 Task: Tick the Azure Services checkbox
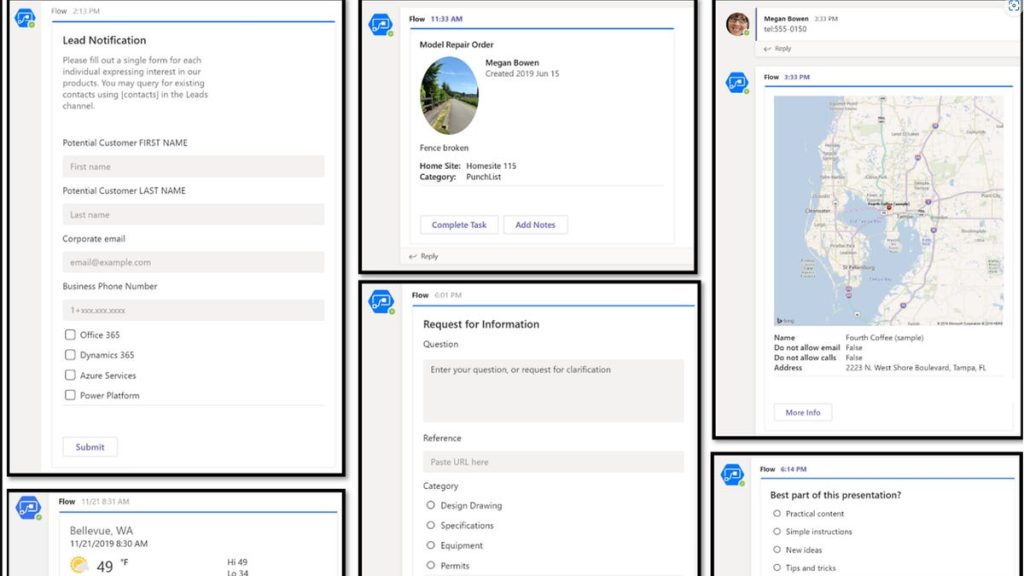coord(70,375)
